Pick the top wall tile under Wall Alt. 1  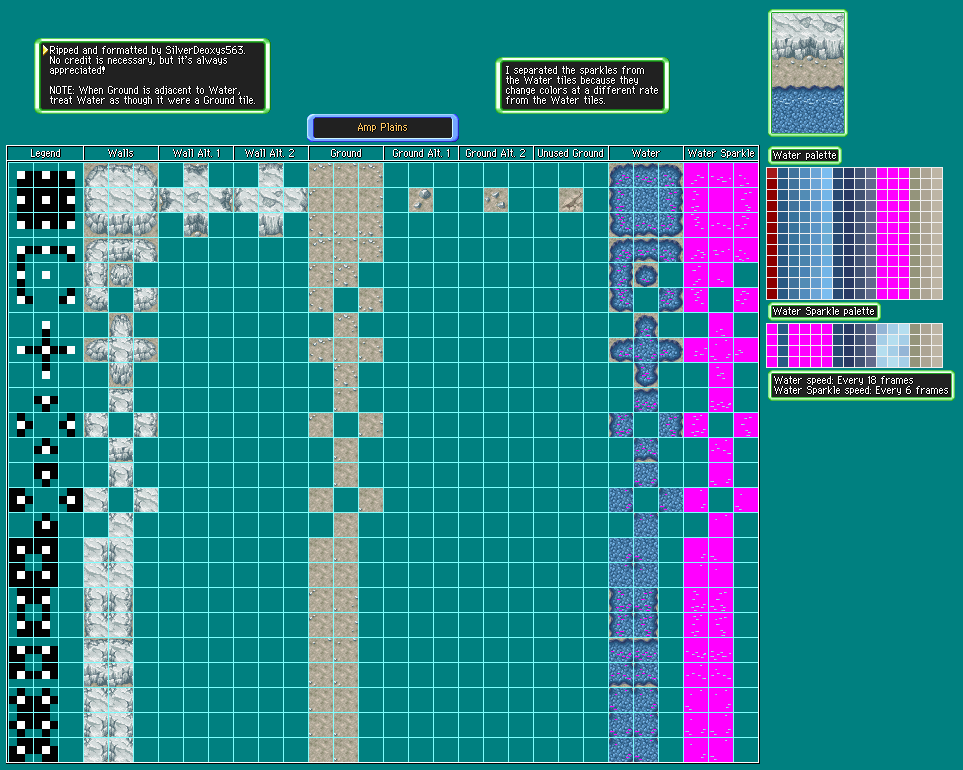pyautogui.click(x=196, y=175)
